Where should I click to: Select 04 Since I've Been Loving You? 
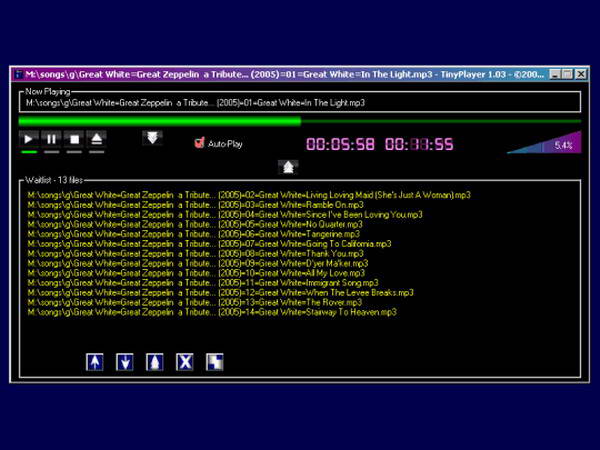point(225,215)
